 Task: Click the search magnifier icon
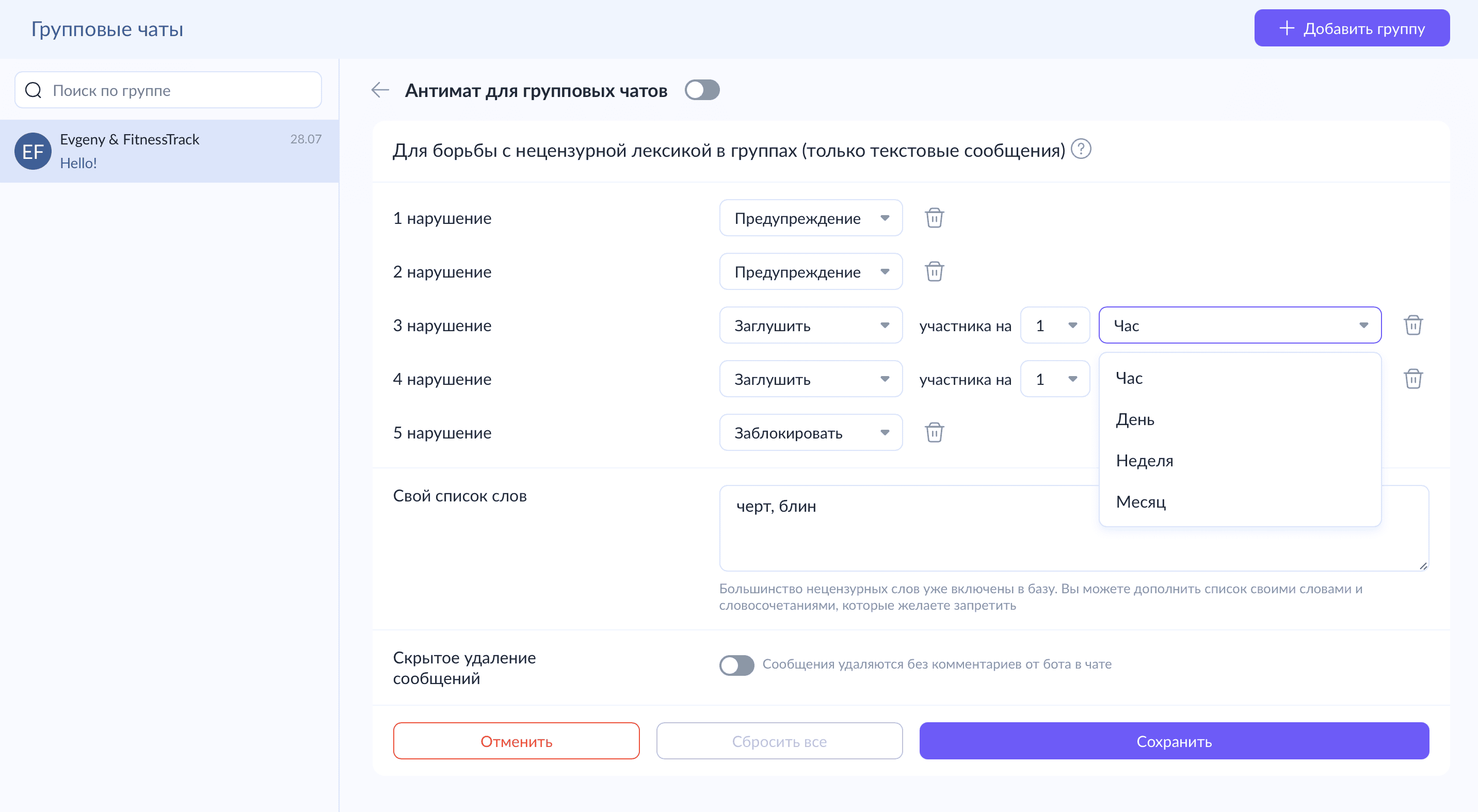click(33, 90)
